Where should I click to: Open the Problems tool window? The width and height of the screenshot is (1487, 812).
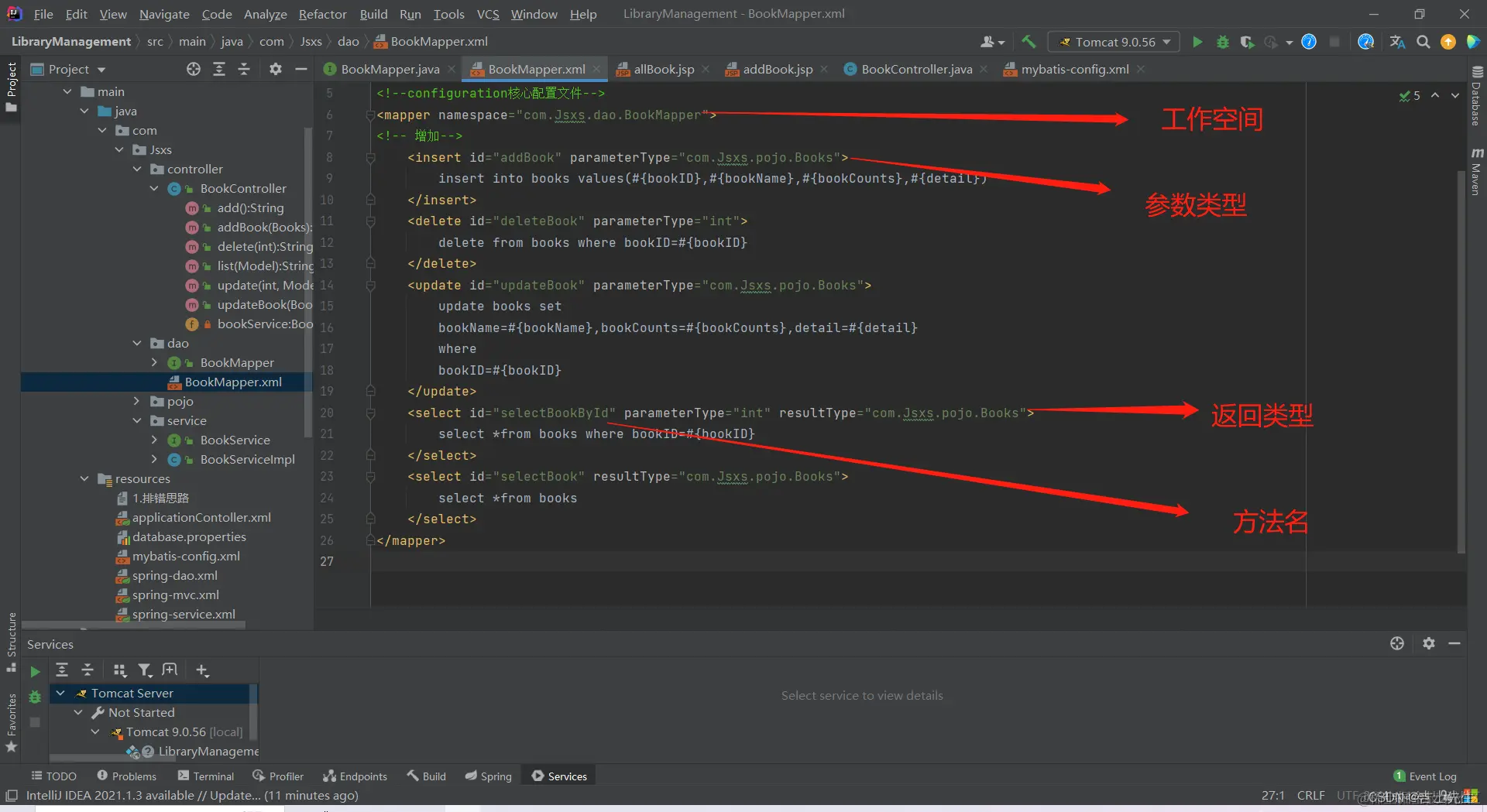click(127, 776)
